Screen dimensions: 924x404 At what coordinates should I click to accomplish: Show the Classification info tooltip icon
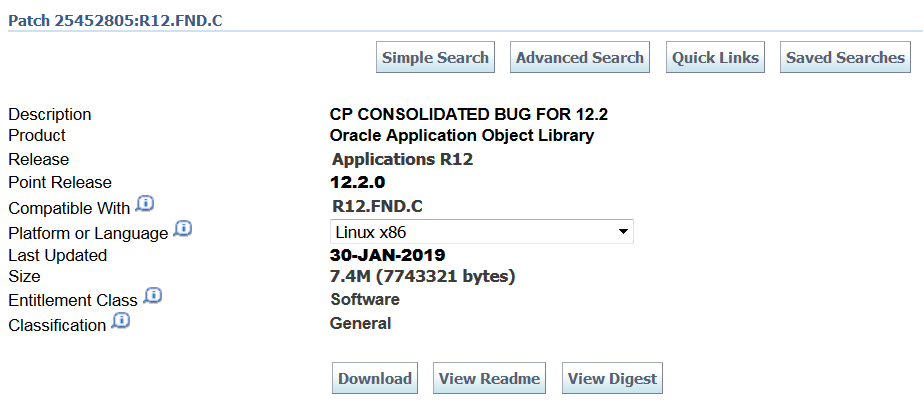click(121, 321)
